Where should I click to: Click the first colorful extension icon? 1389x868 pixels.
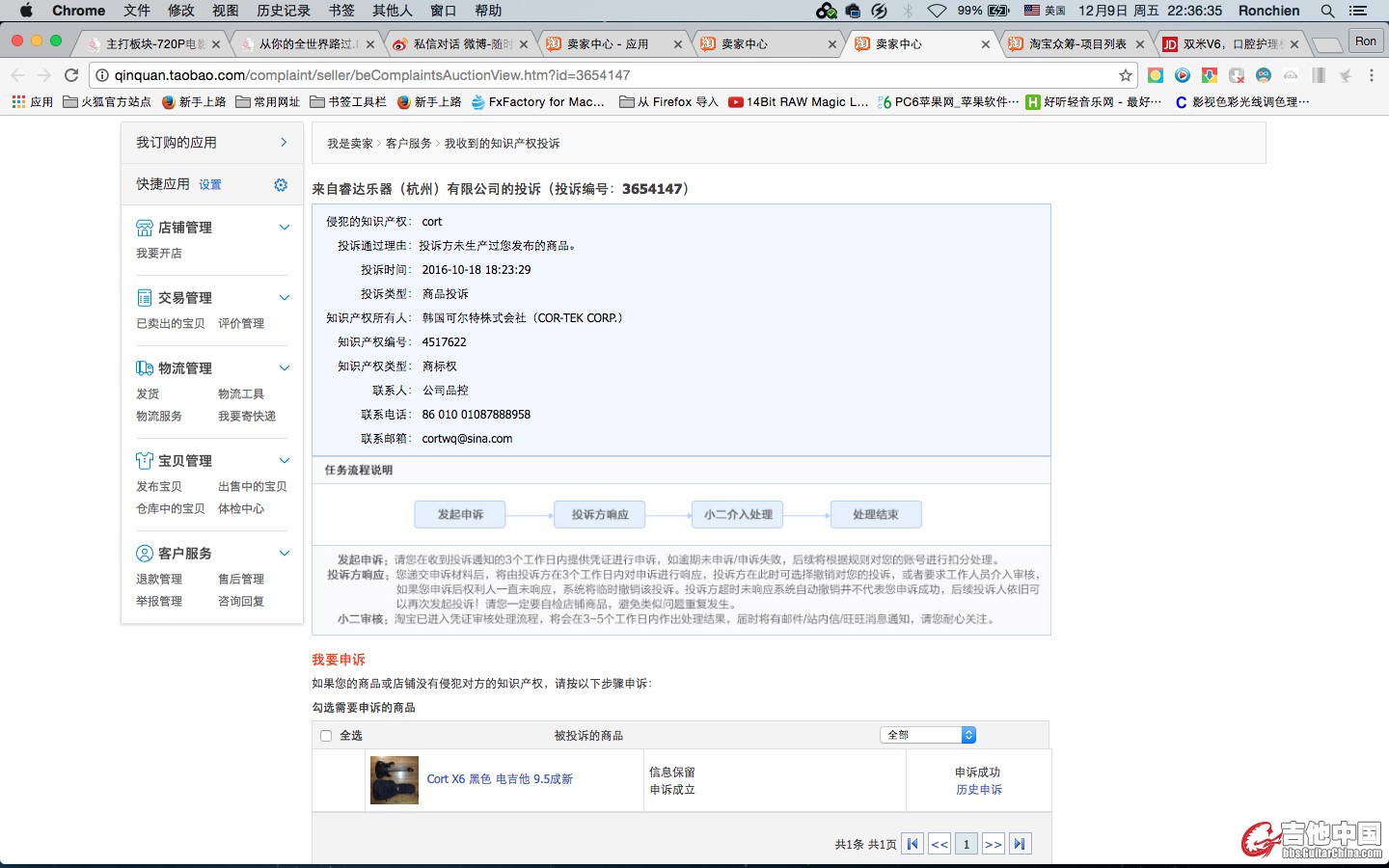[1155, 75]
